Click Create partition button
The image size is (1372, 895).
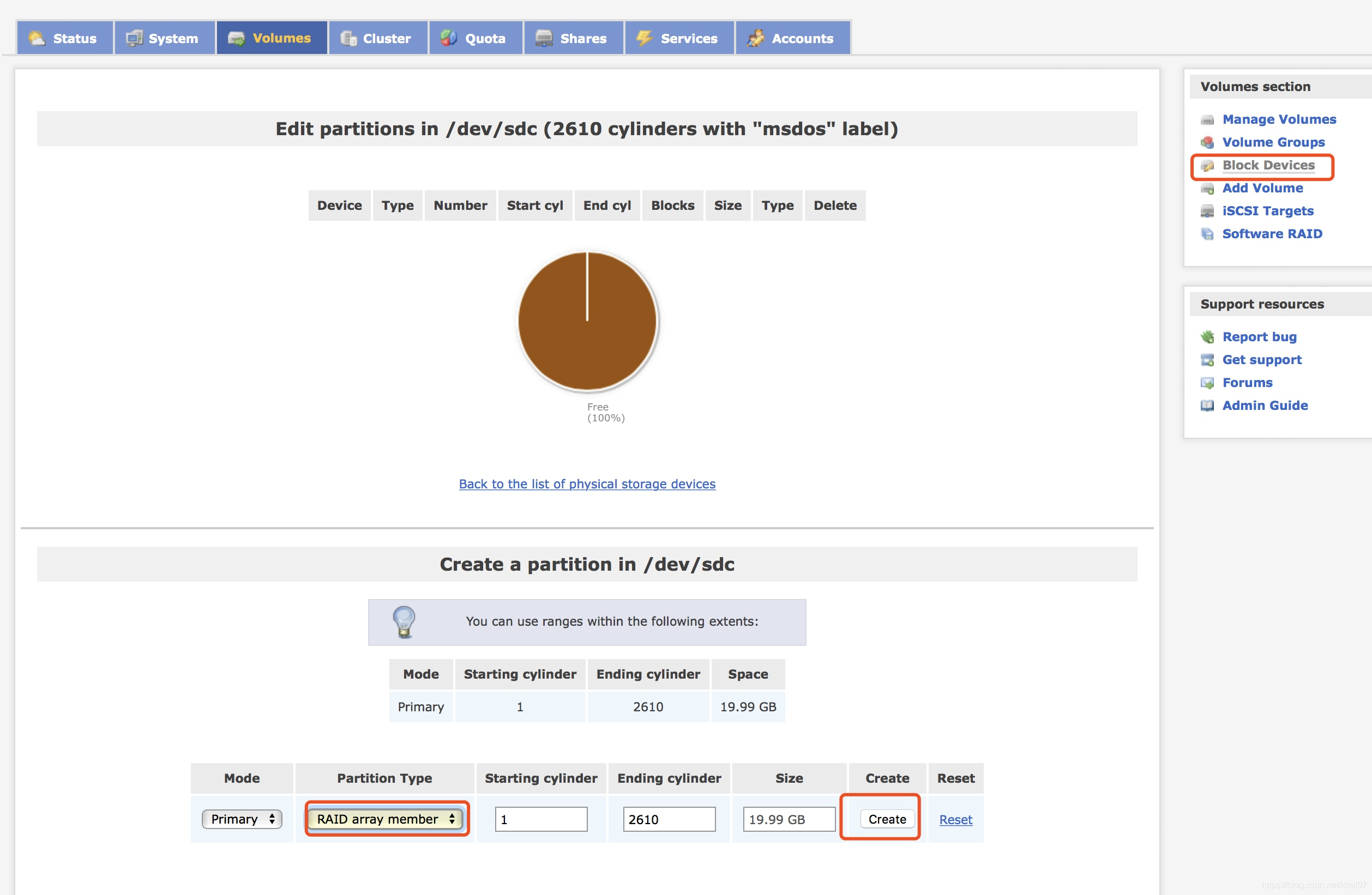click(x=887, y=819)
